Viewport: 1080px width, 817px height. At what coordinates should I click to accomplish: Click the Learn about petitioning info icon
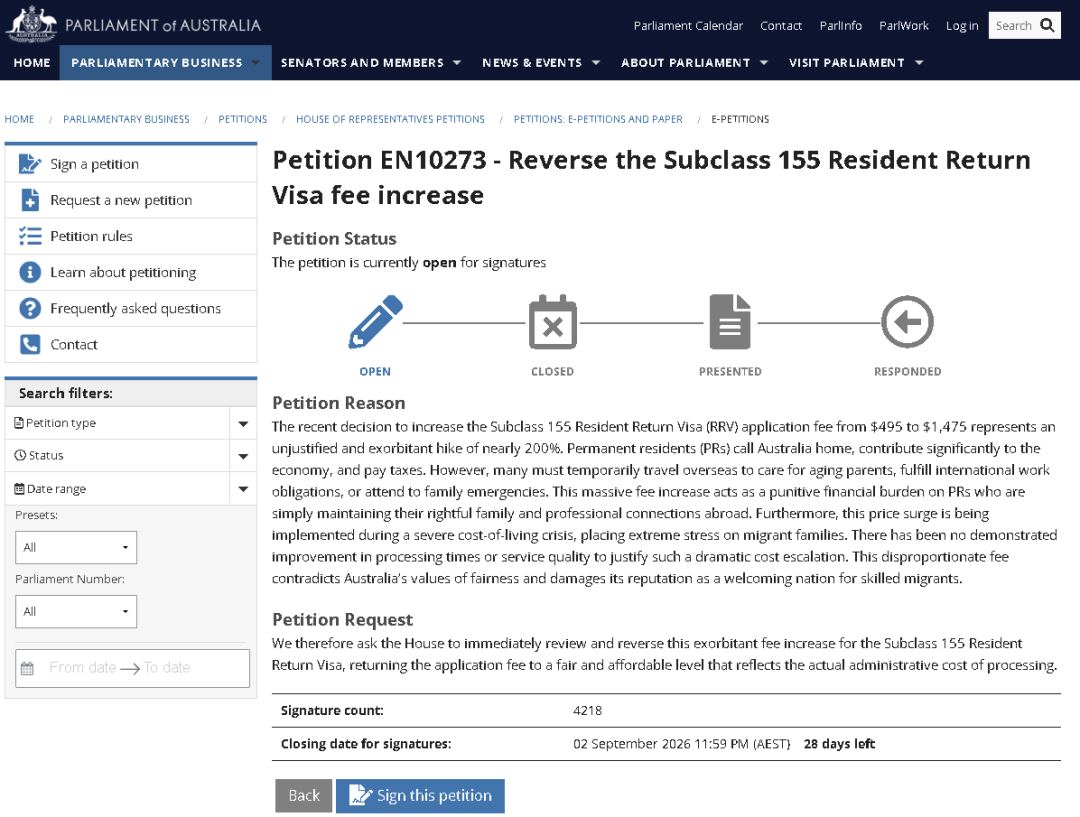30,272
